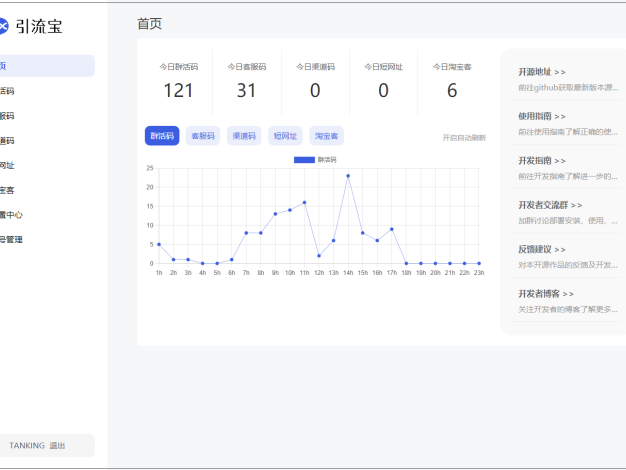Click the 12h x-axis label
Viewport: 626px width, 470px height.
(319, 273)
